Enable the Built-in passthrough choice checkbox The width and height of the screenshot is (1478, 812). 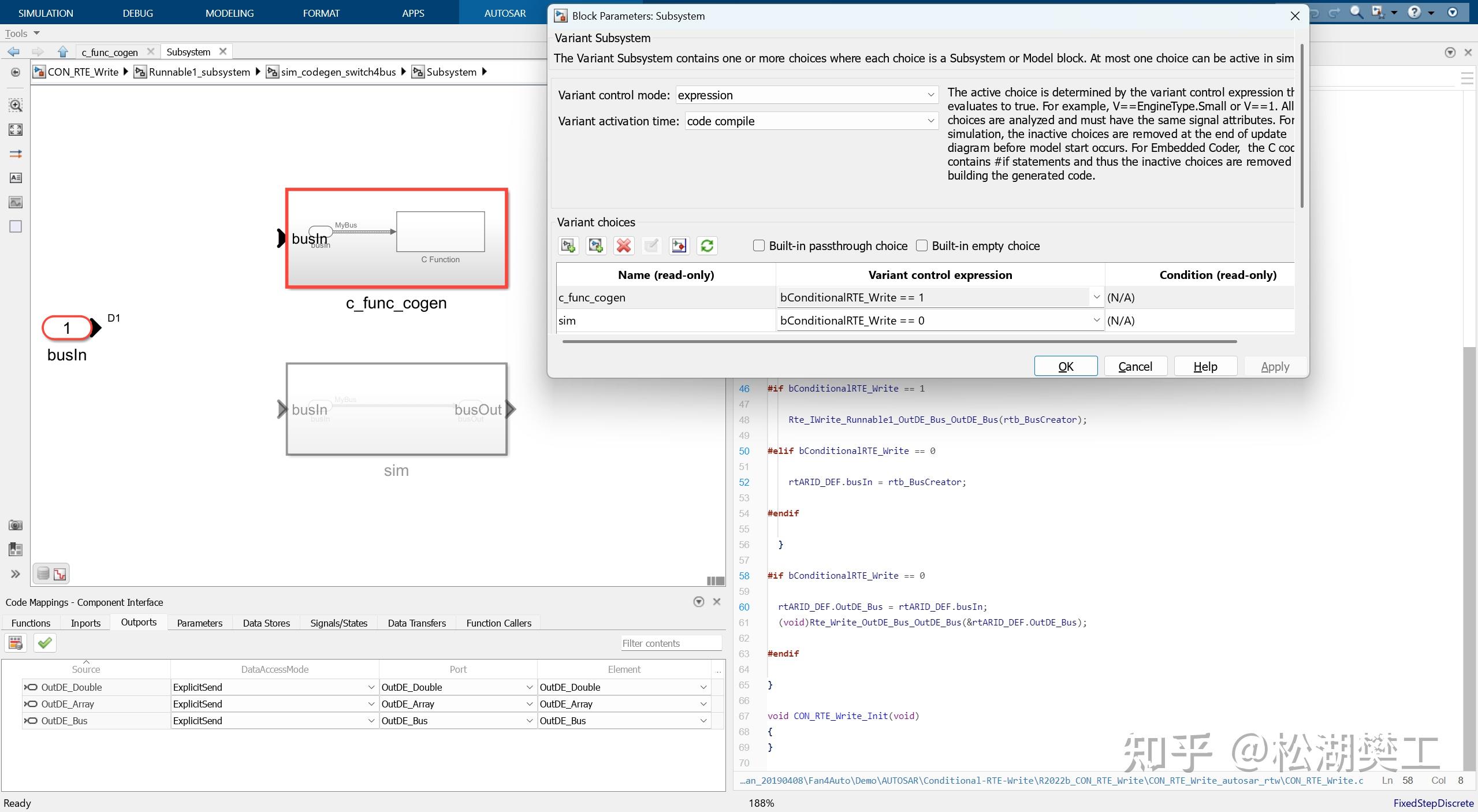point(759,245)
